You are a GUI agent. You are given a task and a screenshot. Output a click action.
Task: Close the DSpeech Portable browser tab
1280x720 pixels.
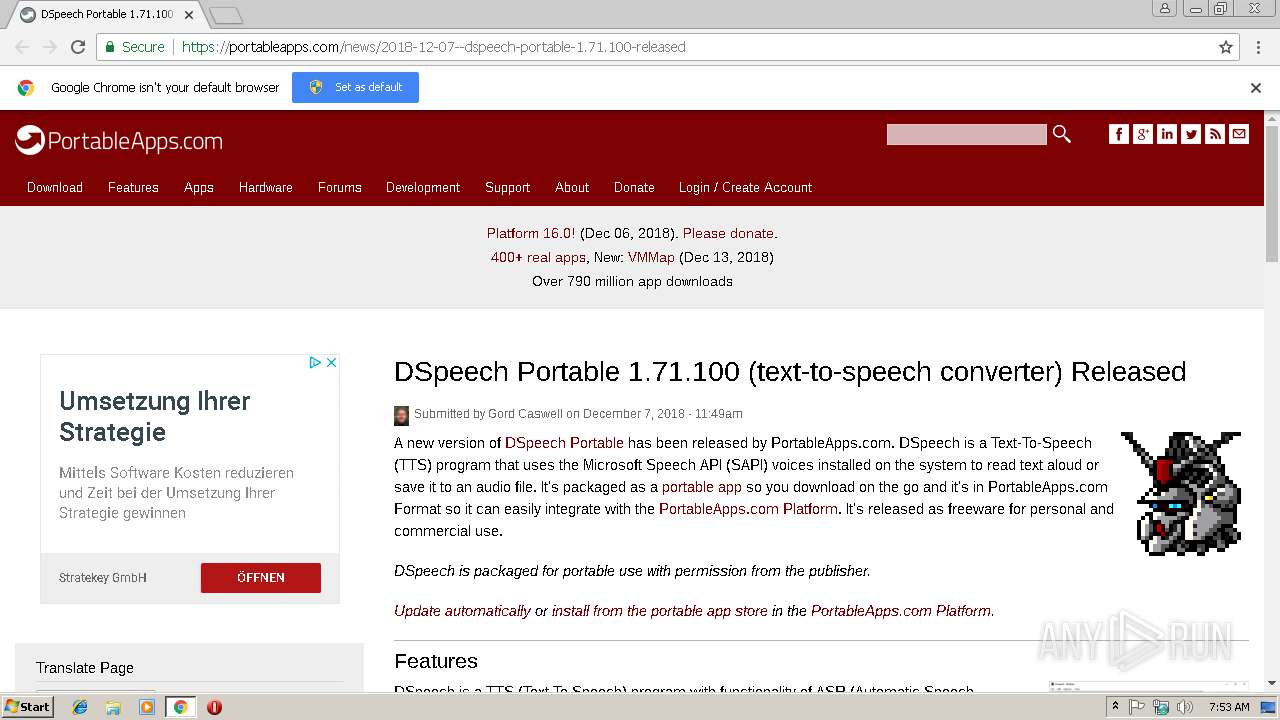[x=189, y=15]
